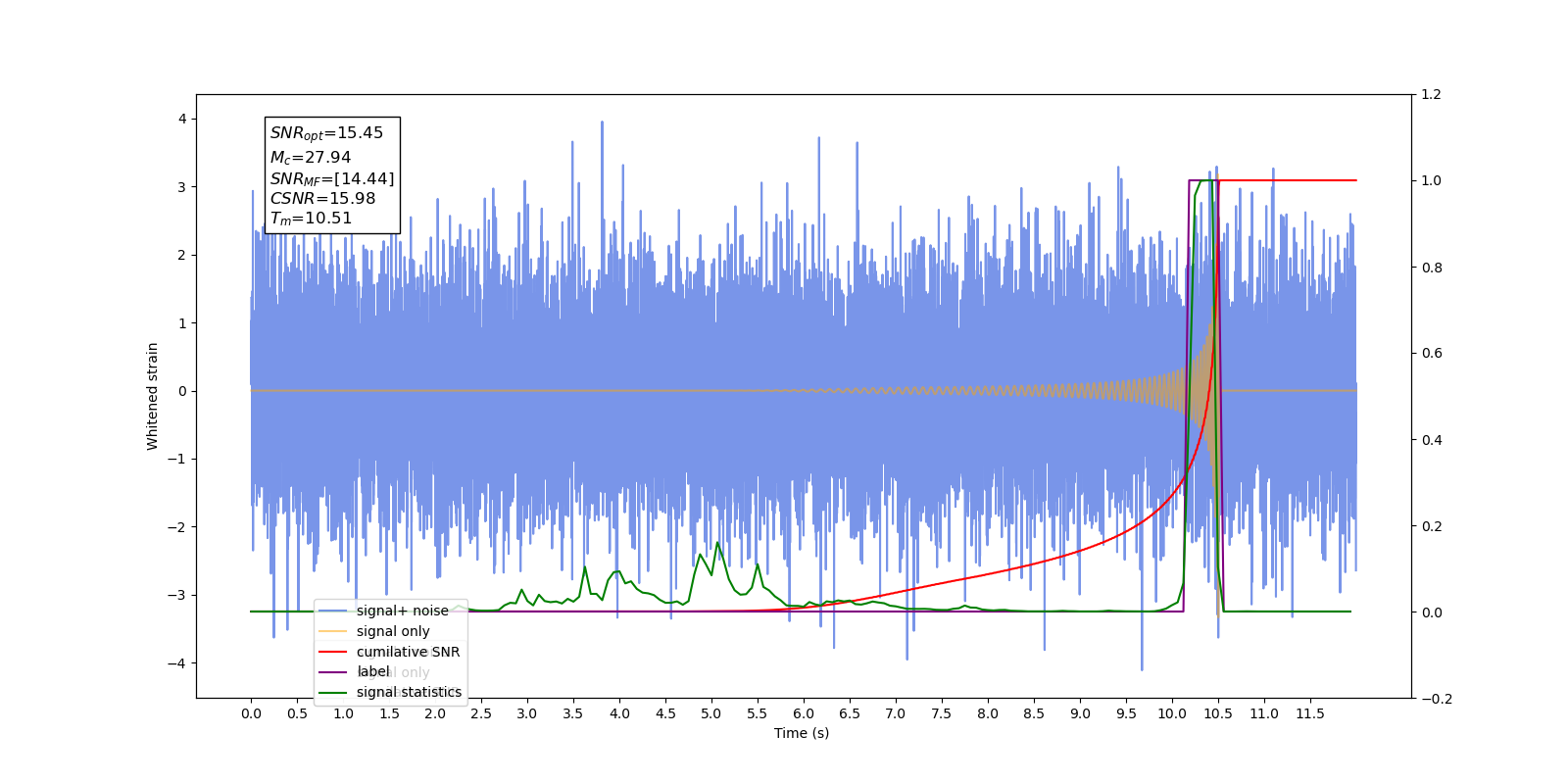Click the T_m=10.51 annotation text
The height and width of the screenshot is (784, 1568).
pos(311,219)
